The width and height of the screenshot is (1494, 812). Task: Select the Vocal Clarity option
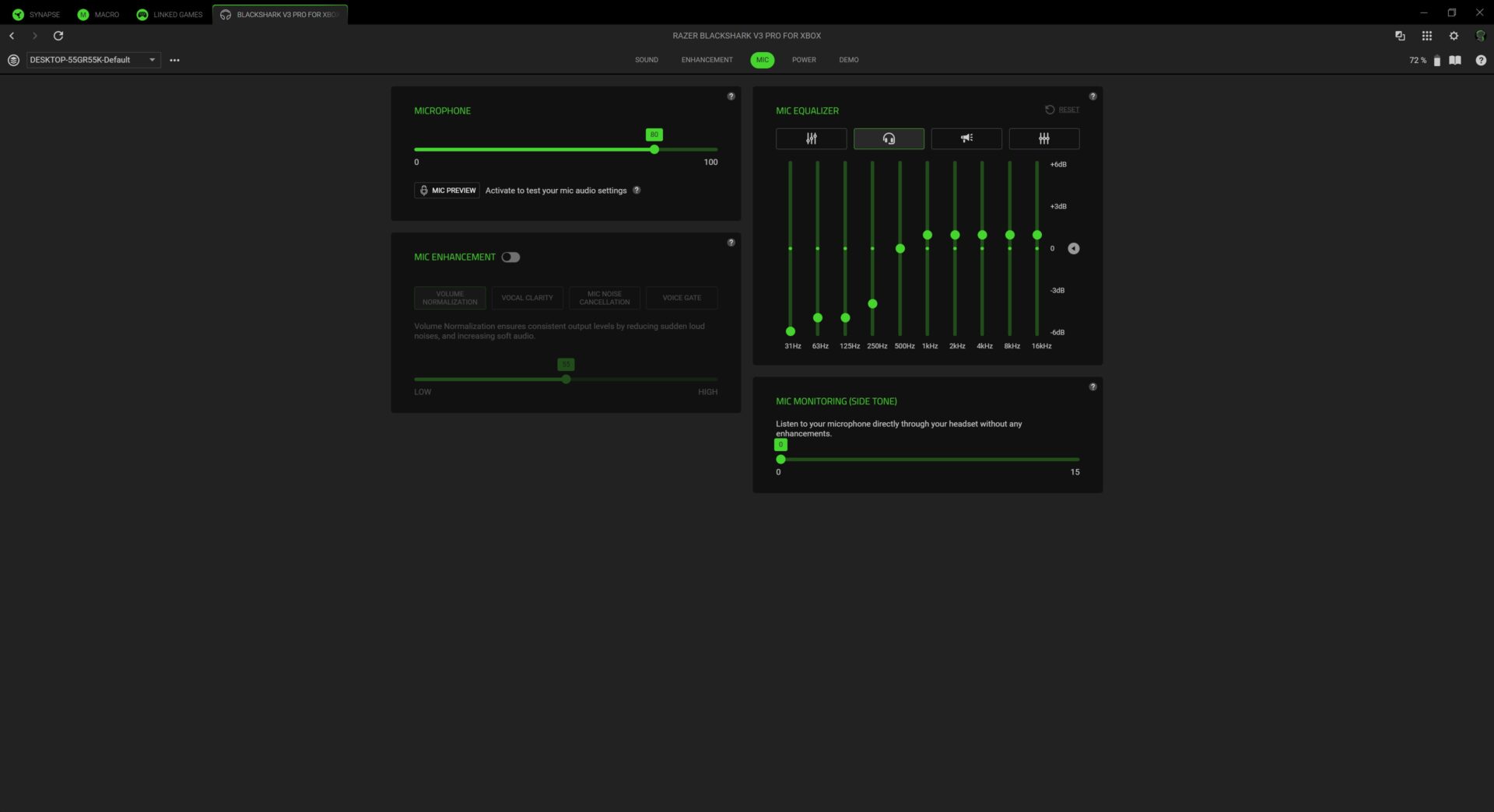tap(527, 298)
